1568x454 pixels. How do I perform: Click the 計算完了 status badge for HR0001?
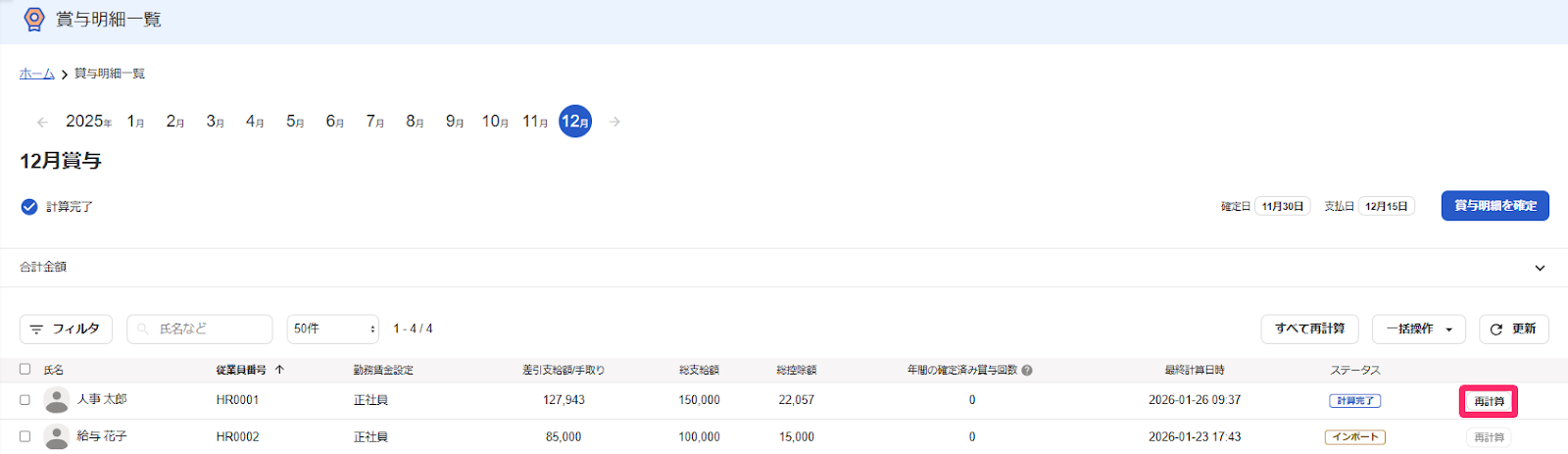pyautogui.click(x=1355, y=401)
